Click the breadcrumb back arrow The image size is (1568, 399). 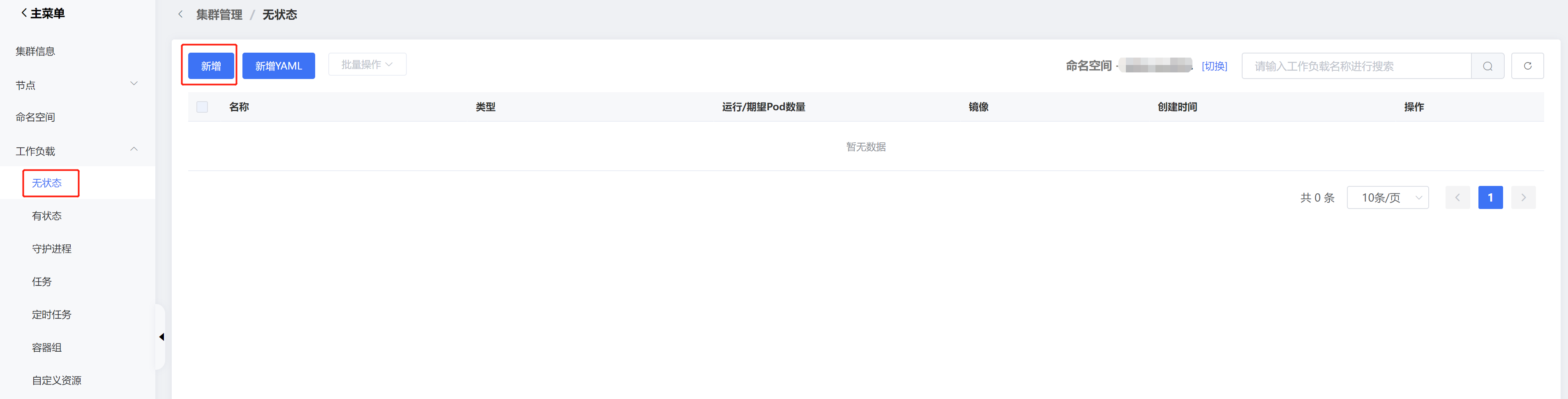click(x=180, y=14)
